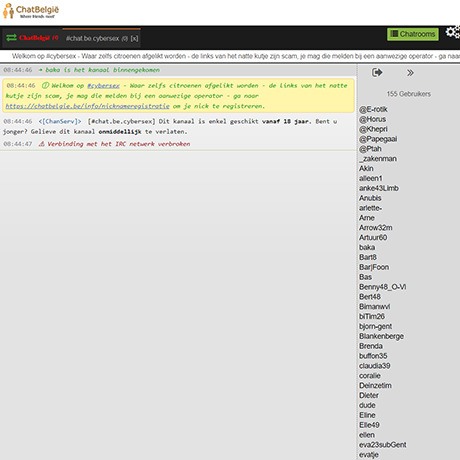Select user @Papegaai
The width and height of the screenshot is (460, 460).
click(x=378, y=139)
